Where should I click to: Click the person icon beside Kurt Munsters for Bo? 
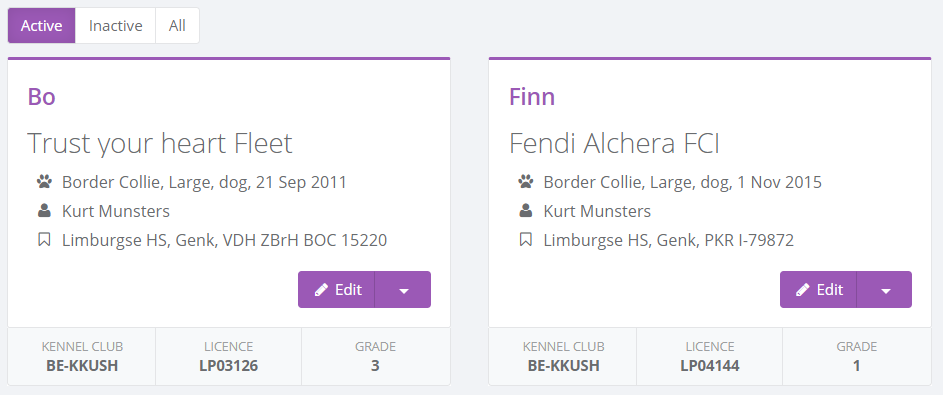point(44,211)
